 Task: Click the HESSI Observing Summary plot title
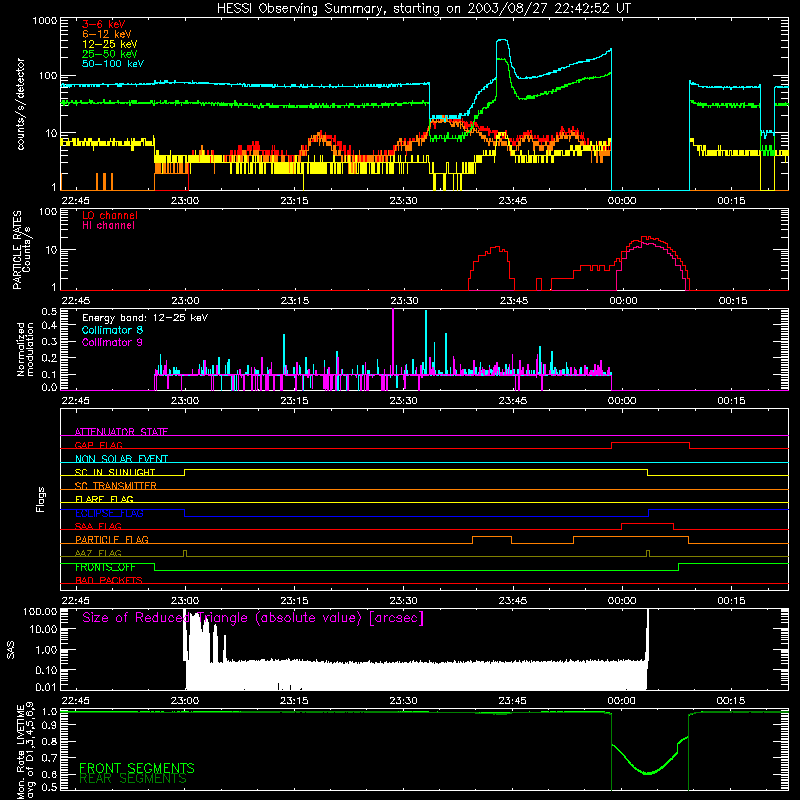tap(423, 9)
